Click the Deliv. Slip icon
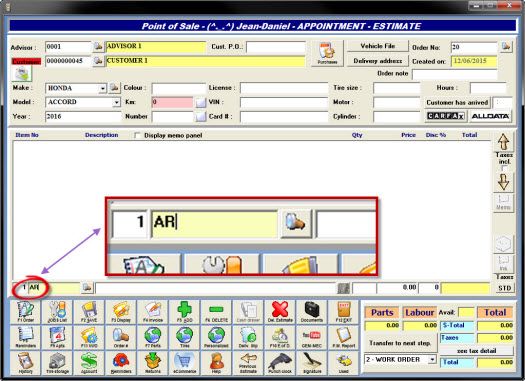The height and width of the screenshot is (381, 525). 248,337
